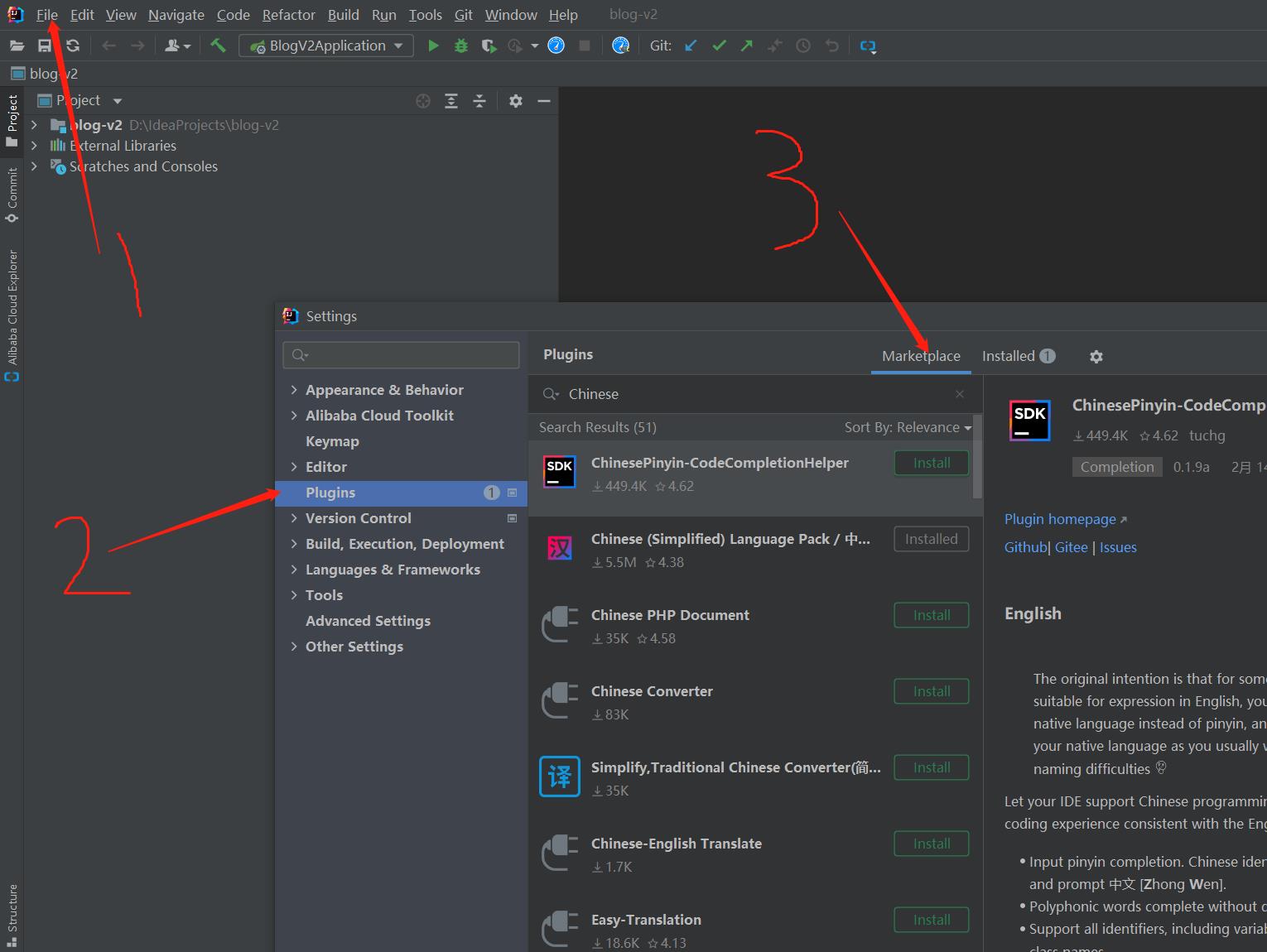This screenshot has width=1267, height=952.
Task: Start the Debug session using the bug icon
Action: pyautogui.click(x=460, y=46)
